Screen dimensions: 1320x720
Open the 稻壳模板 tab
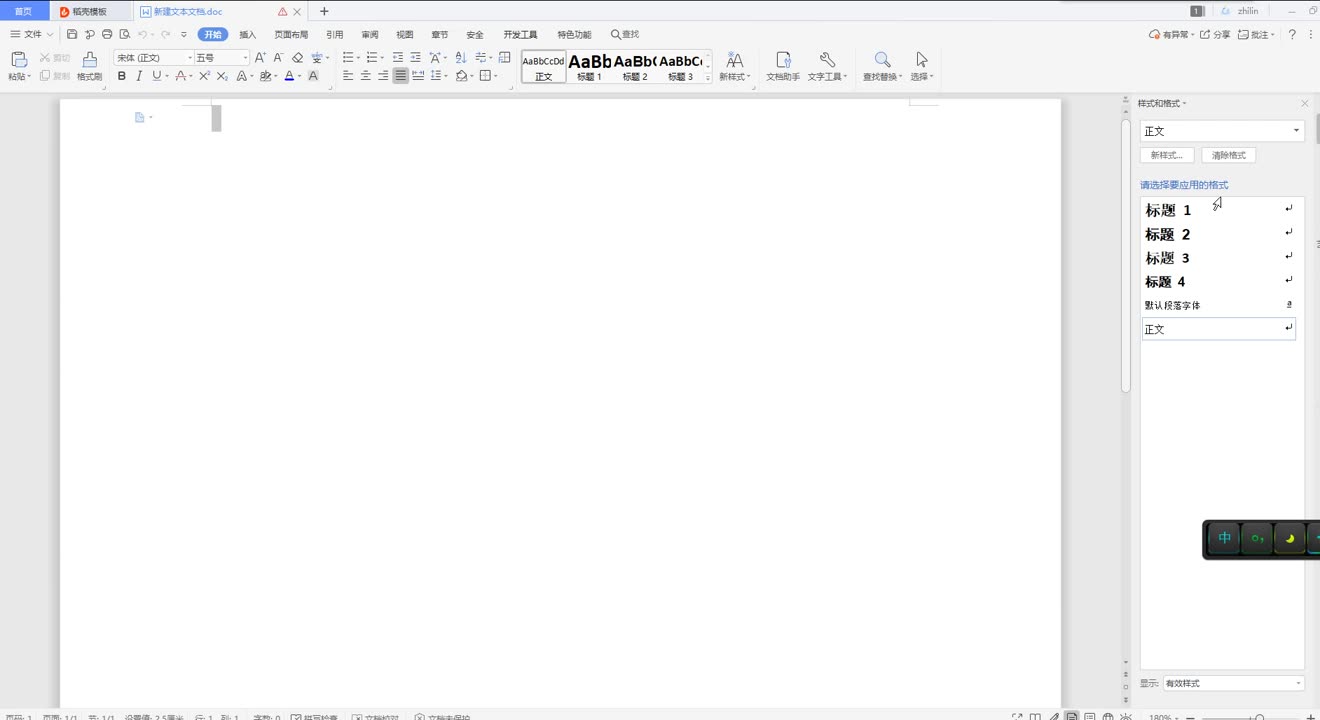[x=92, y=11]
